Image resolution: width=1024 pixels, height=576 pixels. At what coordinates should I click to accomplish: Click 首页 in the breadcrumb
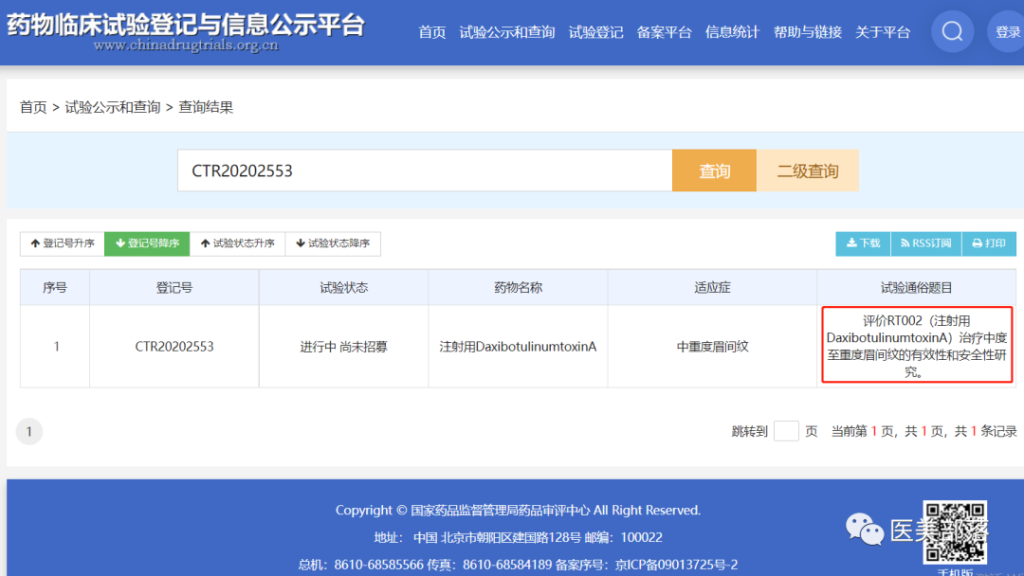coord(33,107)
